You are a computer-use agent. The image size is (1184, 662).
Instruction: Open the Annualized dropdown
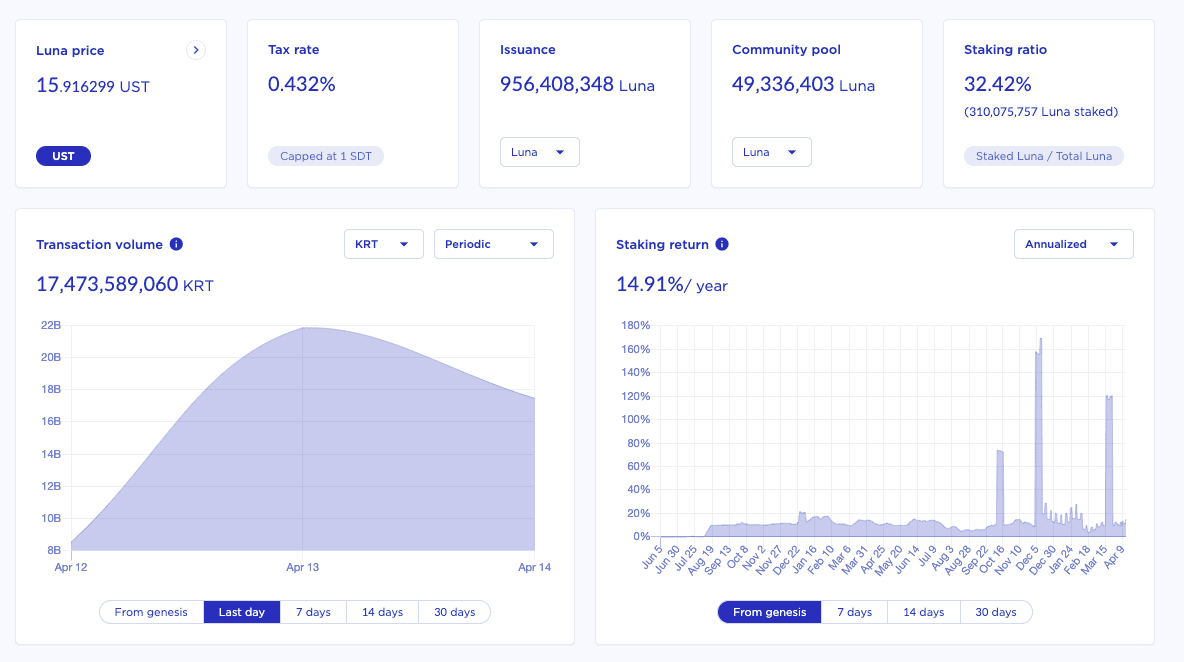[1073, 244]
